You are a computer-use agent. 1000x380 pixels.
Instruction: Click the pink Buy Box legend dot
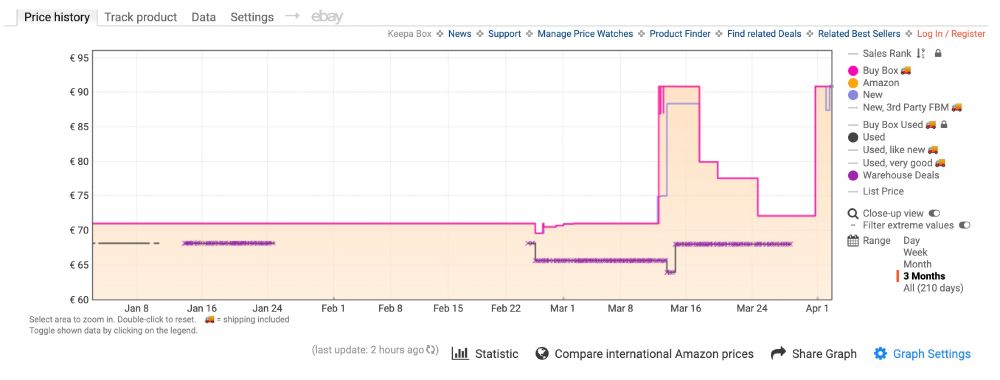(x=853, y=70)
